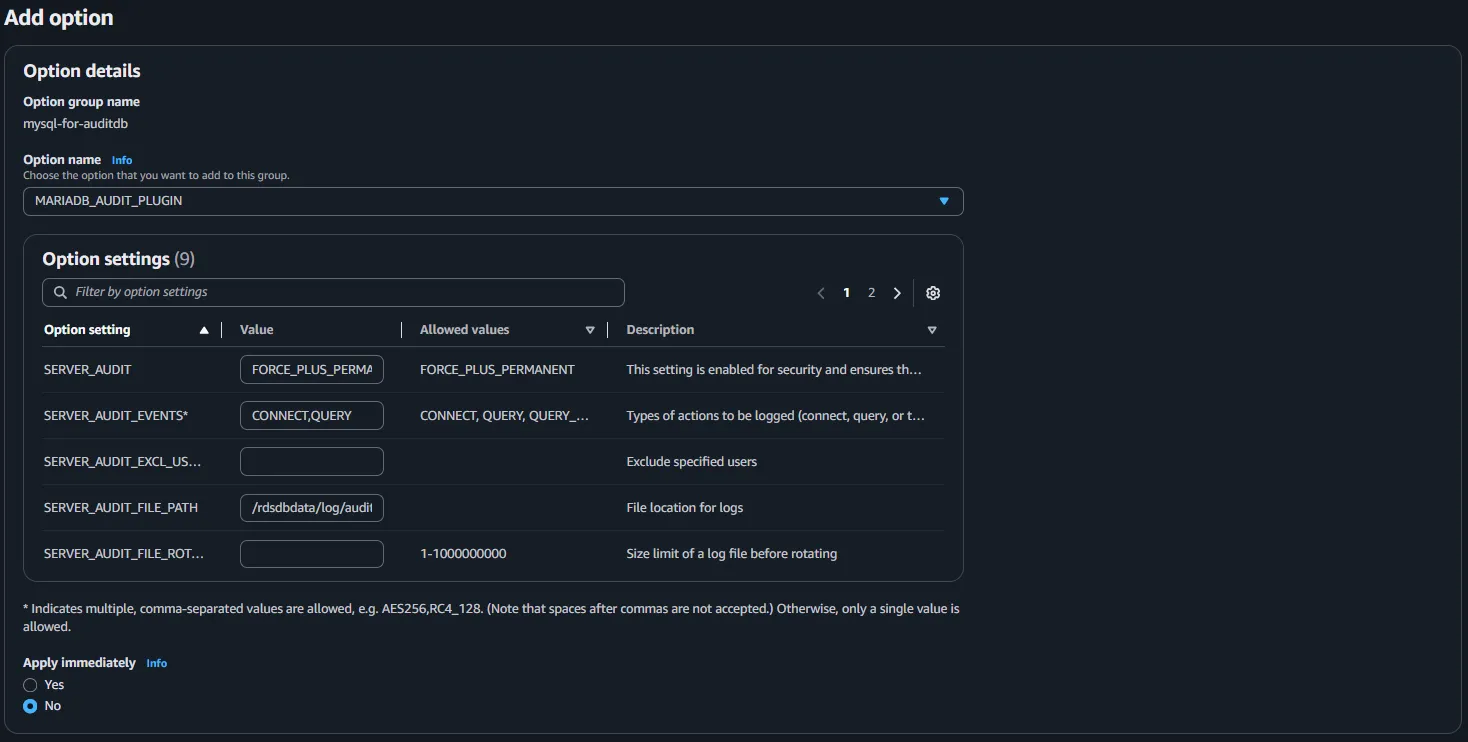Viewport: 1468px width, 742px height.
Task: Click the Description column sort arrow
Action: (x=932, y=330)
